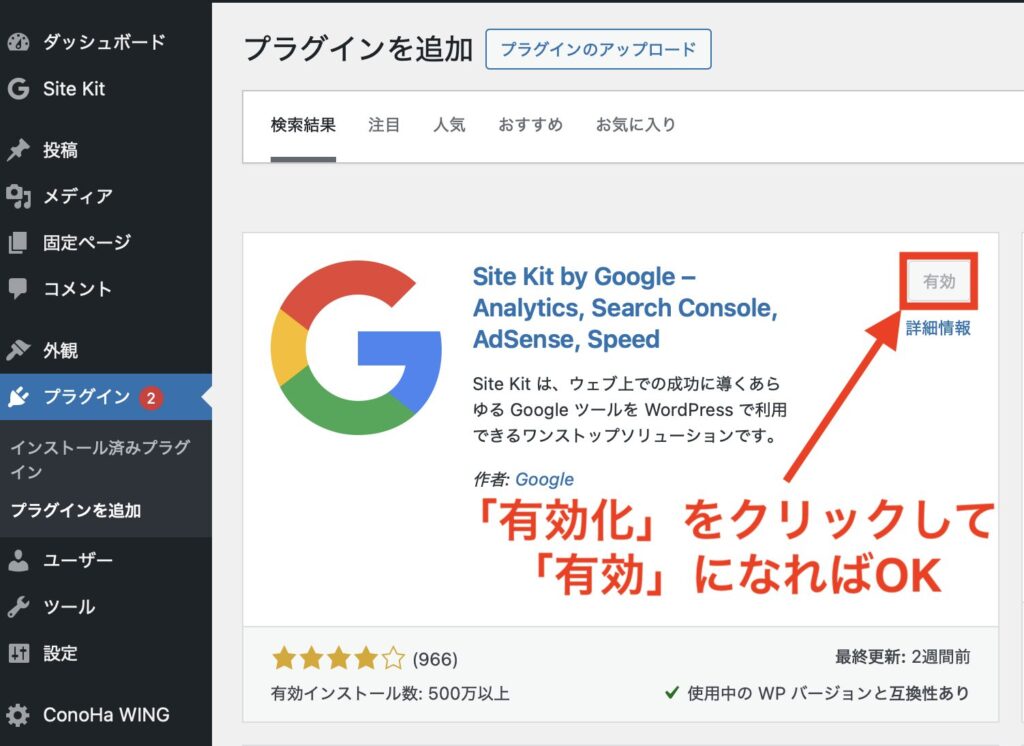Click the Users (ユーザー) person icon

coord(18,561)
